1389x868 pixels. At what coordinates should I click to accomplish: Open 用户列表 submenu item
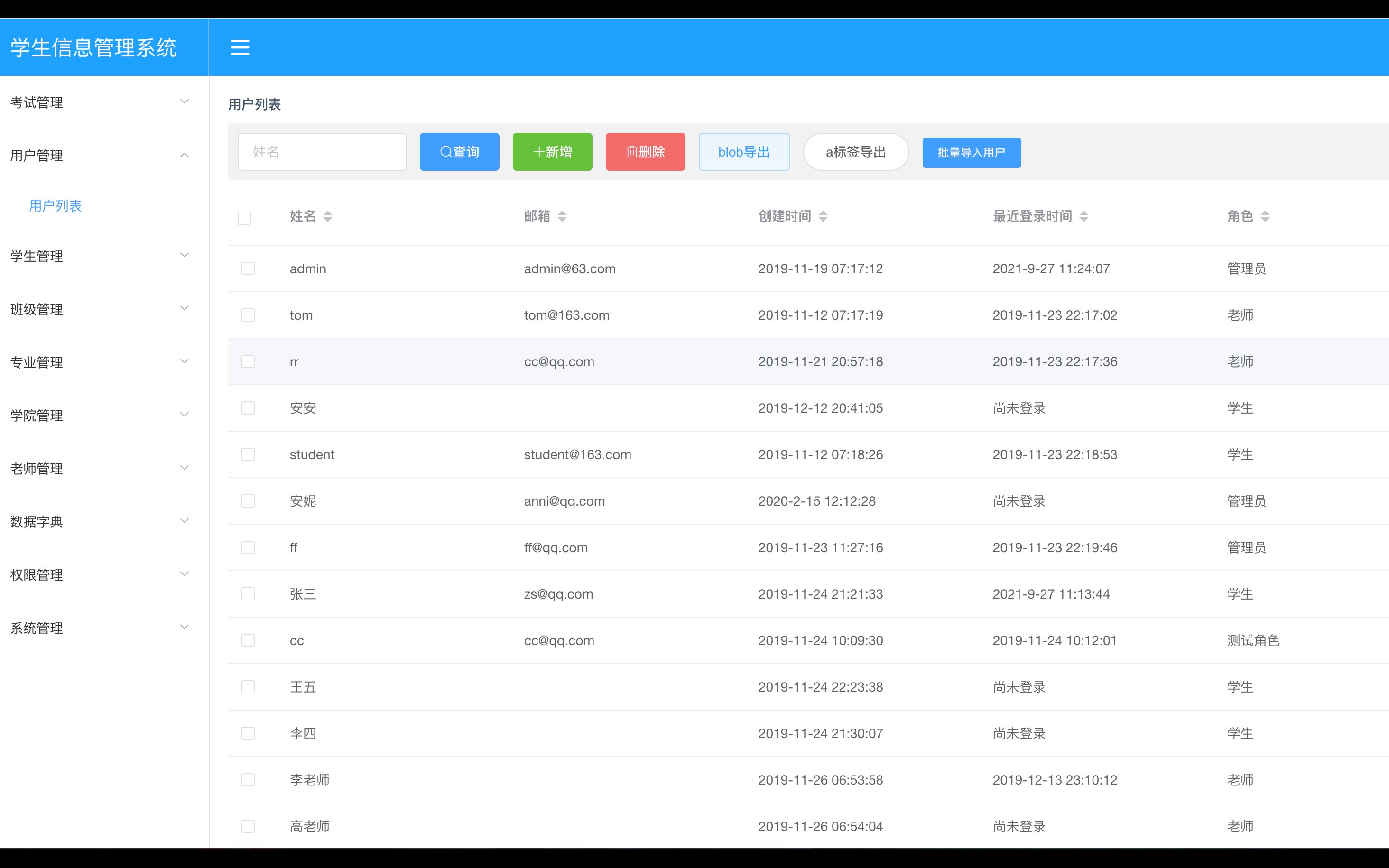coord(56,206)
